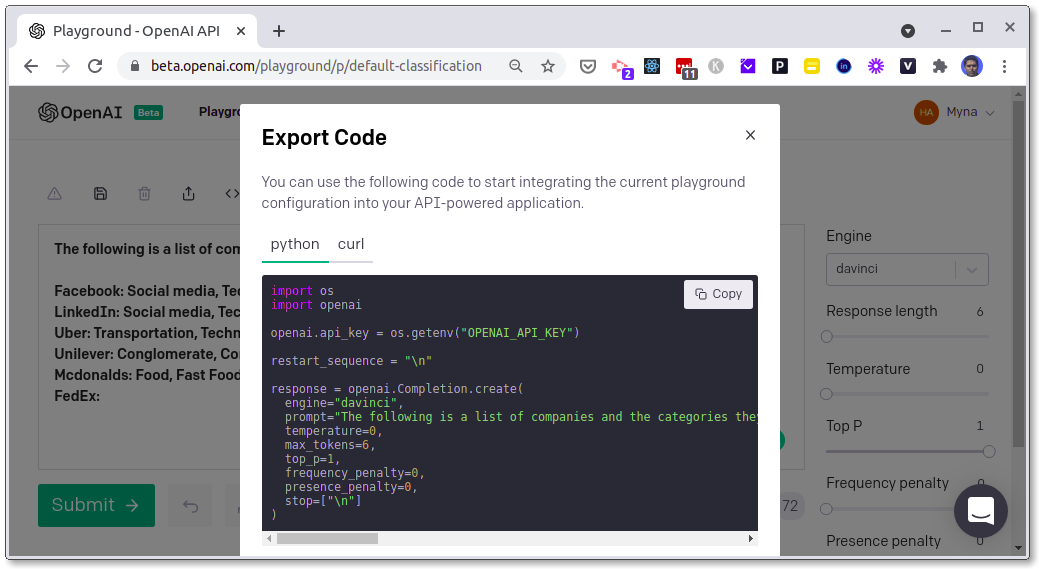Click the tab search dropdown arrow
This screenshot has height=569, width=1039.
908,31
